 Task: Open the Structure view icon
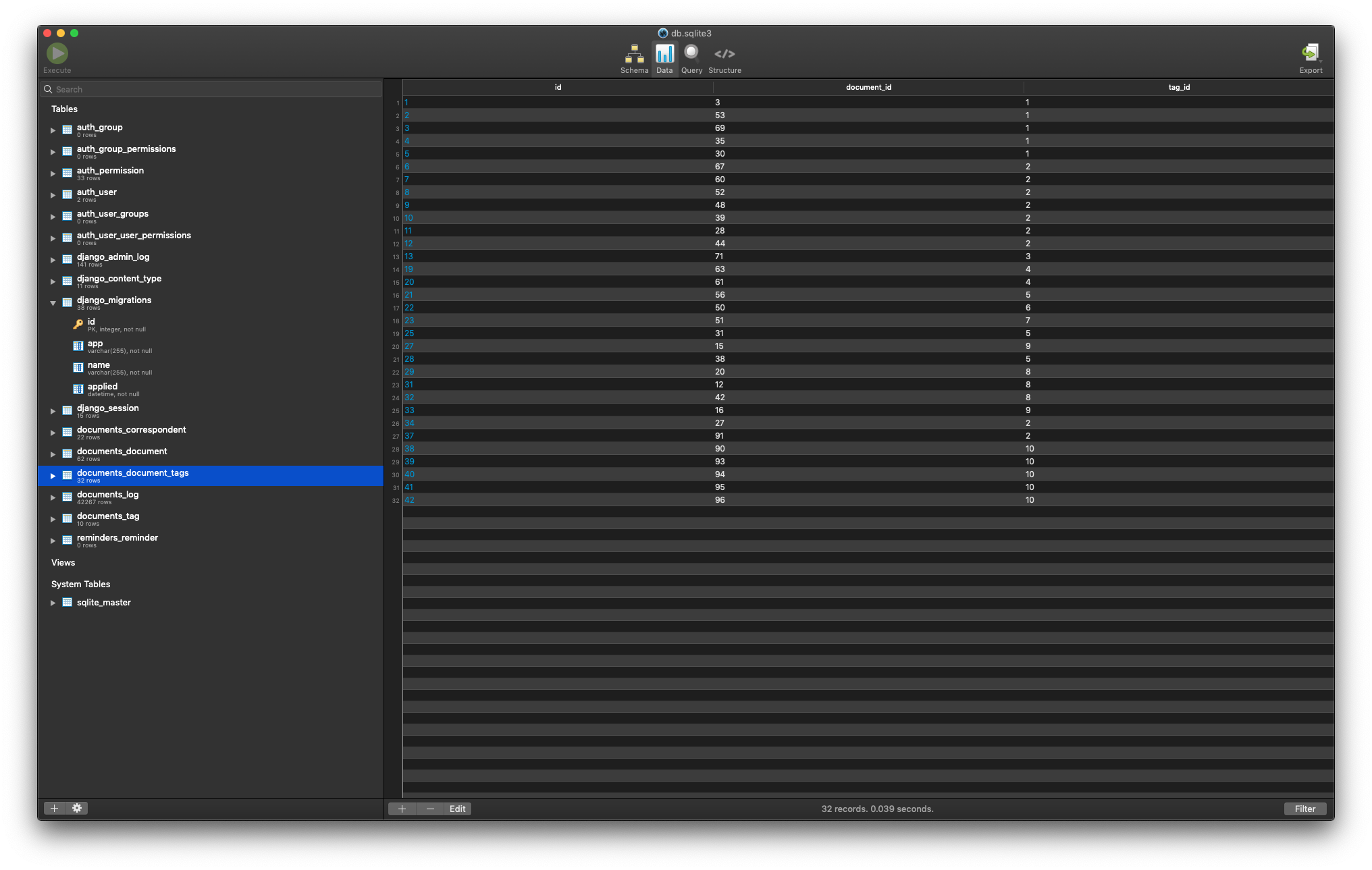[724, 54]
